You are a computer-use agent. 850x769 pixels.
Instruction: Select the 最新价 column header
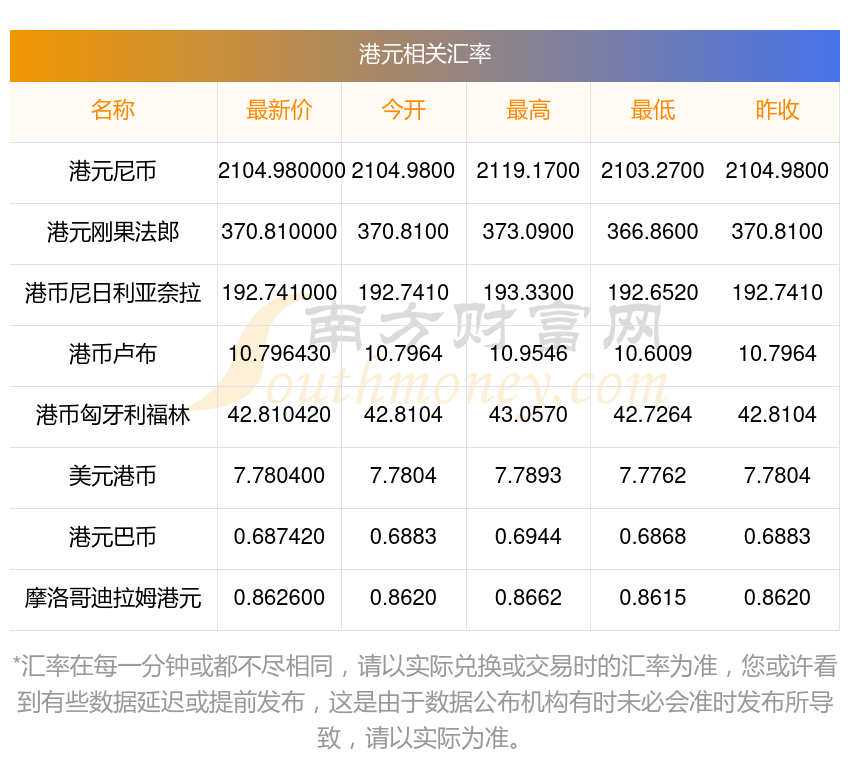[279, 110]
